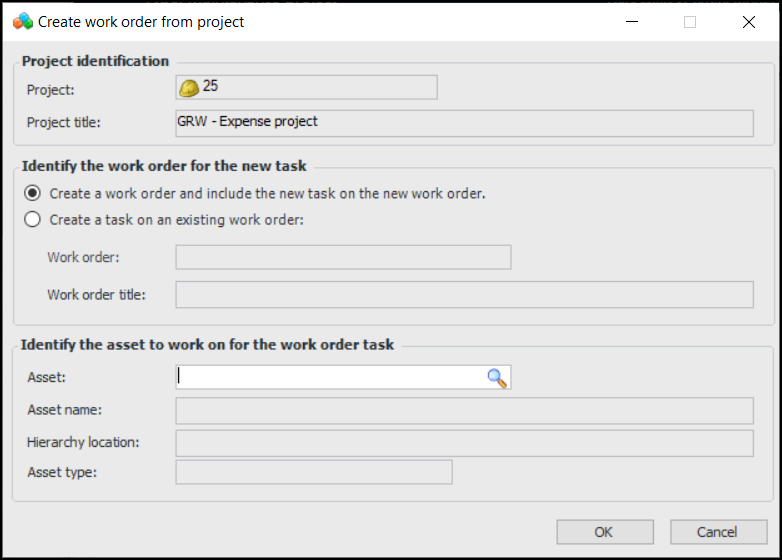Click the Asset name field
Viewport: 782px width, 560px height.
pyautogui.click(x=464, y=411)
